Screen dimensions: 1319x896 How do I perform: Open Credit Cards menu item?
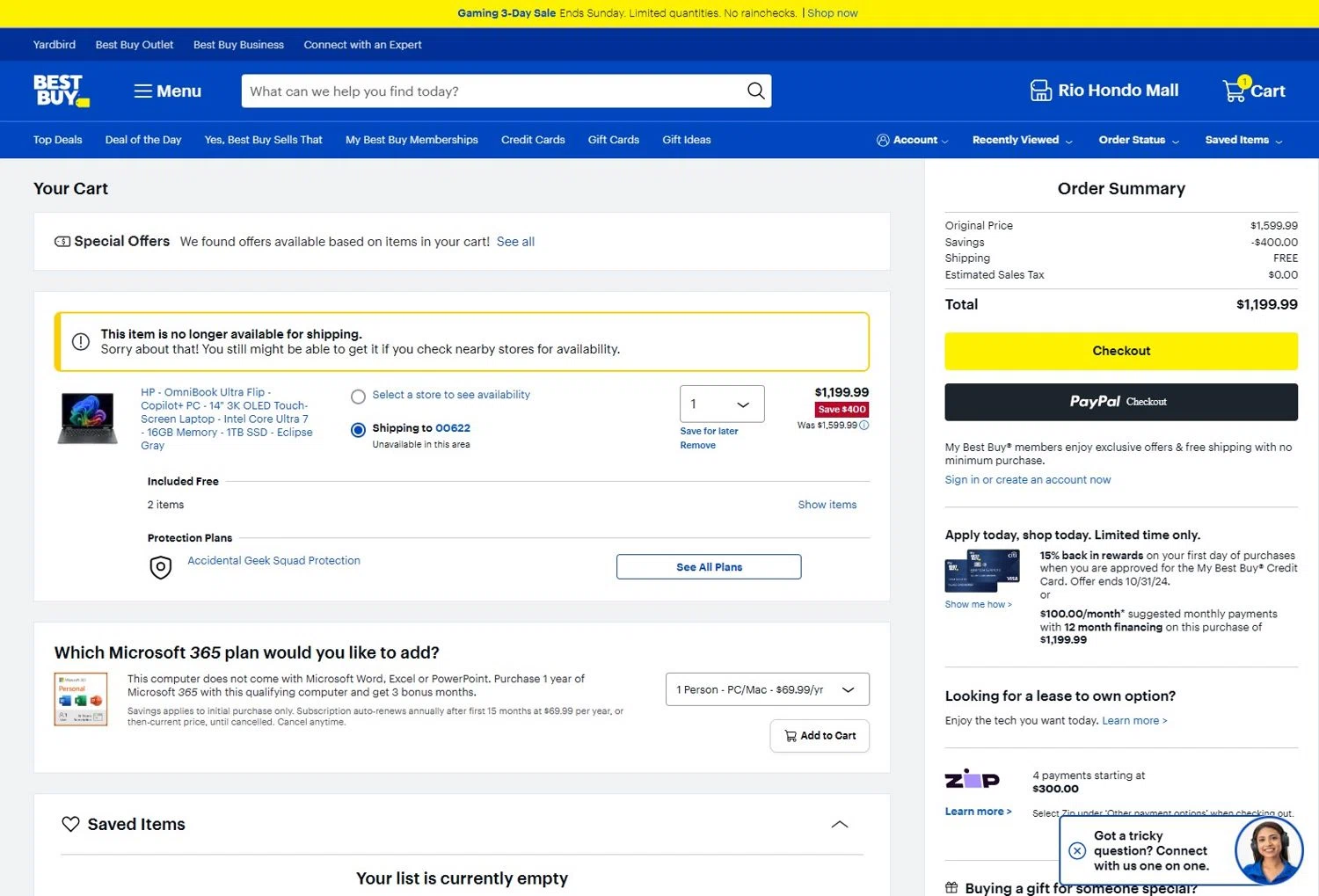(x=533, y=140)
